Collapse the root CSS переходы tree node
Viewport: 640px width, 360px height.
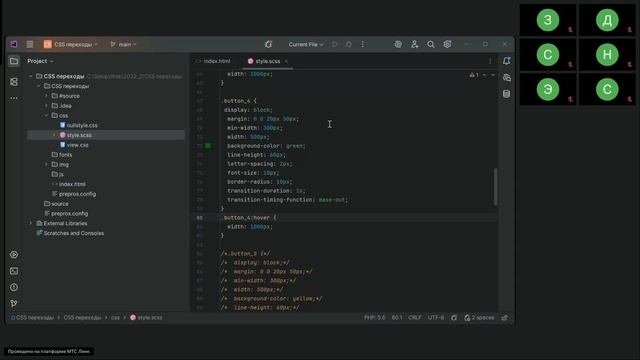(x=31, y=76)
